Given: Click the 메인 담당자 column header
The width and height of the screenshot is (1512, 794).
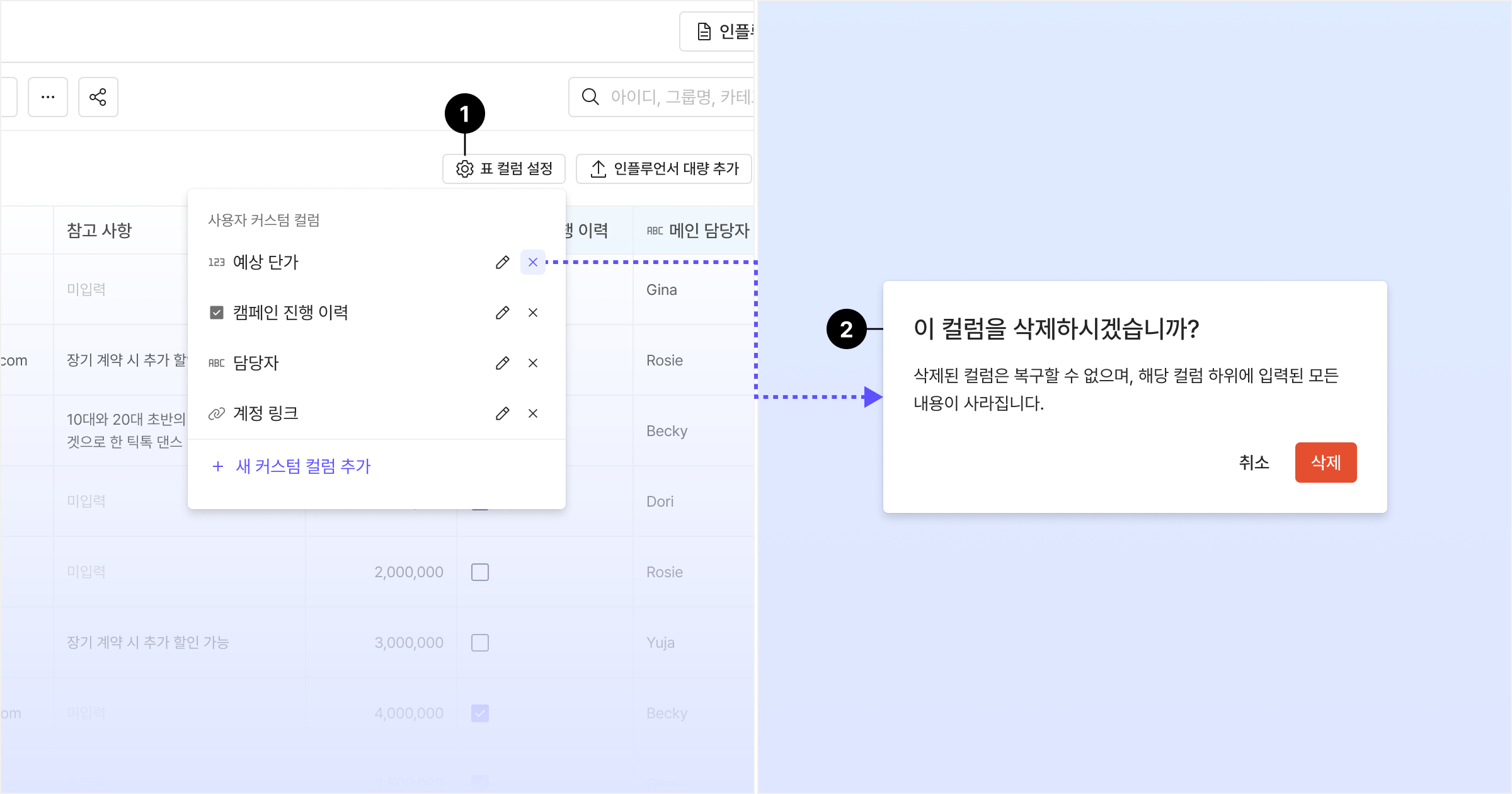Looking at the screenshot, I should [698, 231].
